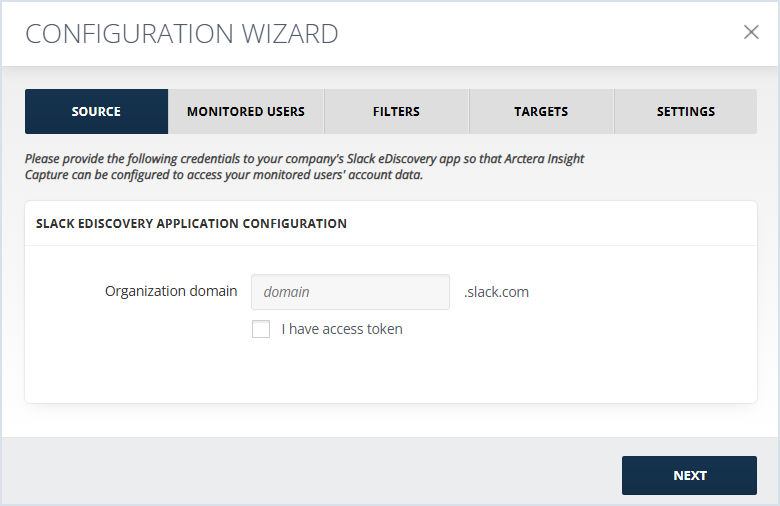Click the empty footer bar left of NEXT

point(311,472)
